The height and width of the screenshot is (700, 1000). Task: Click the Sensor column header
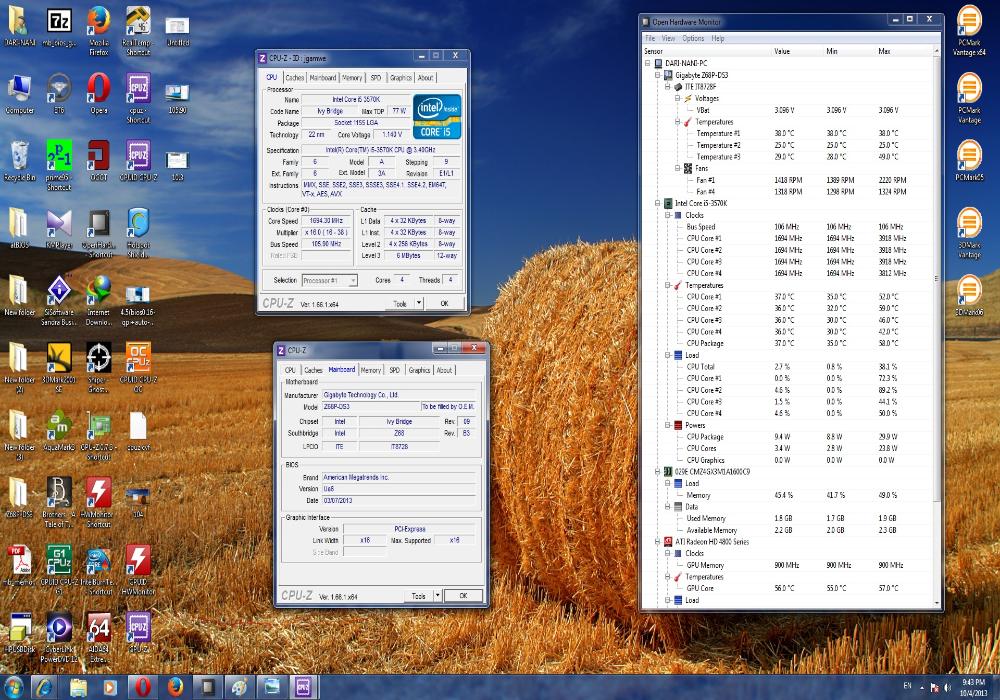pos(653,51)
